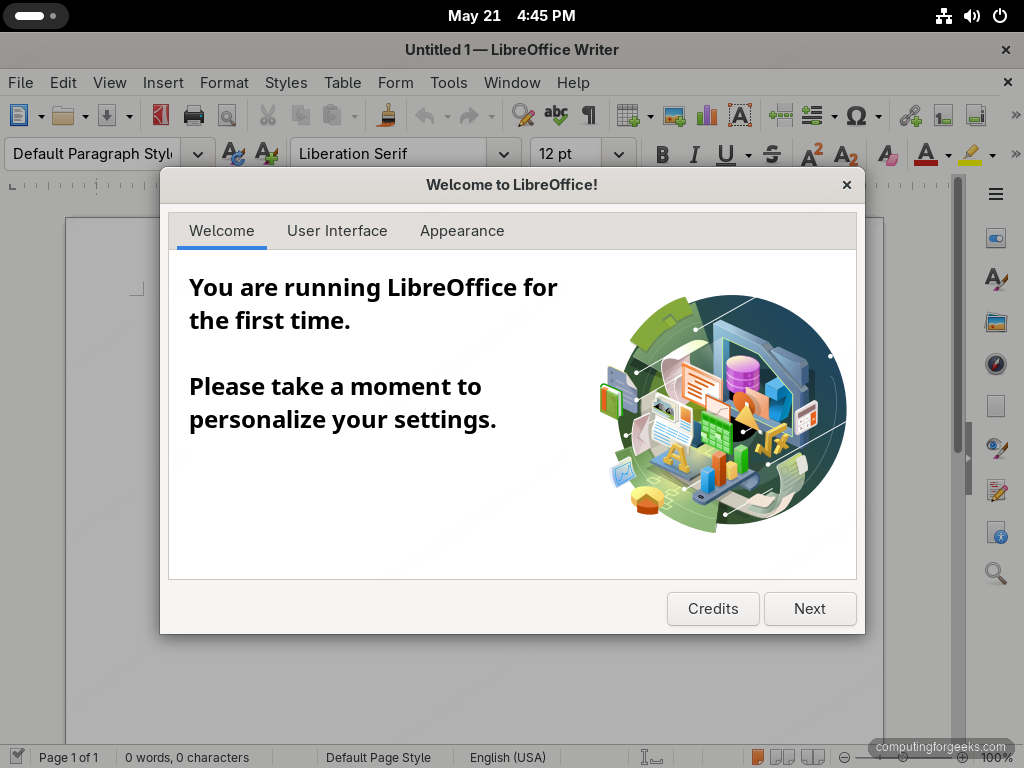Switch to the User Interface tab

337,231
